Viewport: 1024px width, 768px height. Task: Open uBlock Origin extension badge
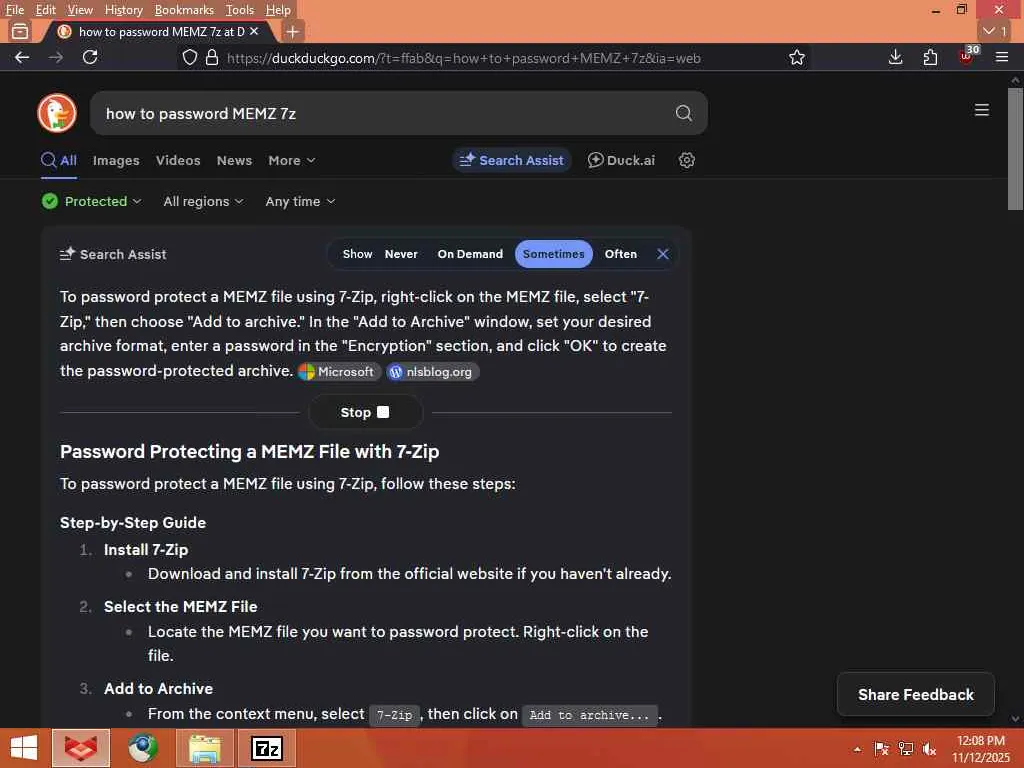tap(967, 56)
